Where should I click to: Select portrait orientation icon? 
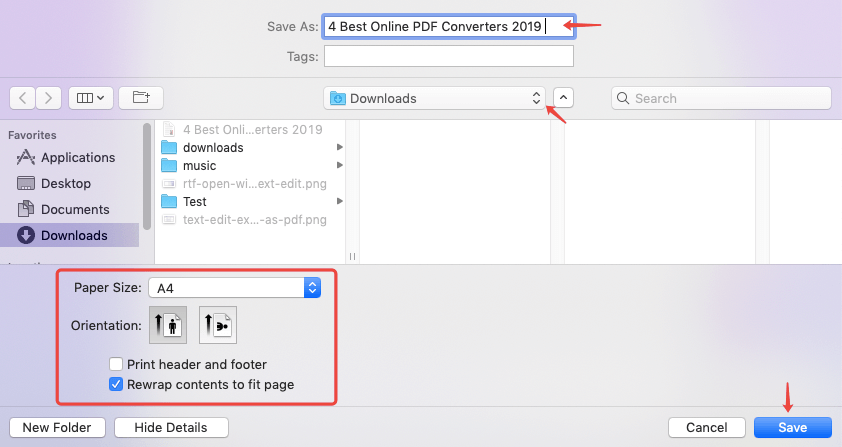[x=167, y=325]
